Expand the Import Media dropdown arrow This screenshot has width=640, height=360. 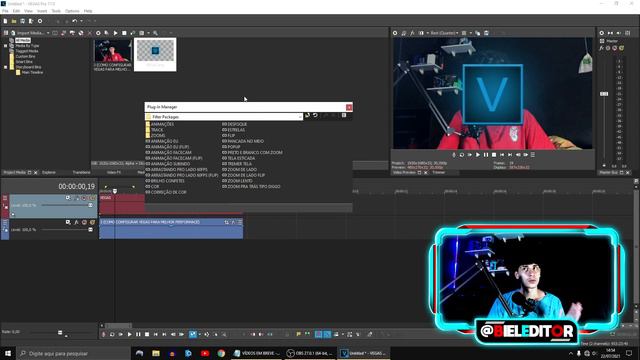48,33
